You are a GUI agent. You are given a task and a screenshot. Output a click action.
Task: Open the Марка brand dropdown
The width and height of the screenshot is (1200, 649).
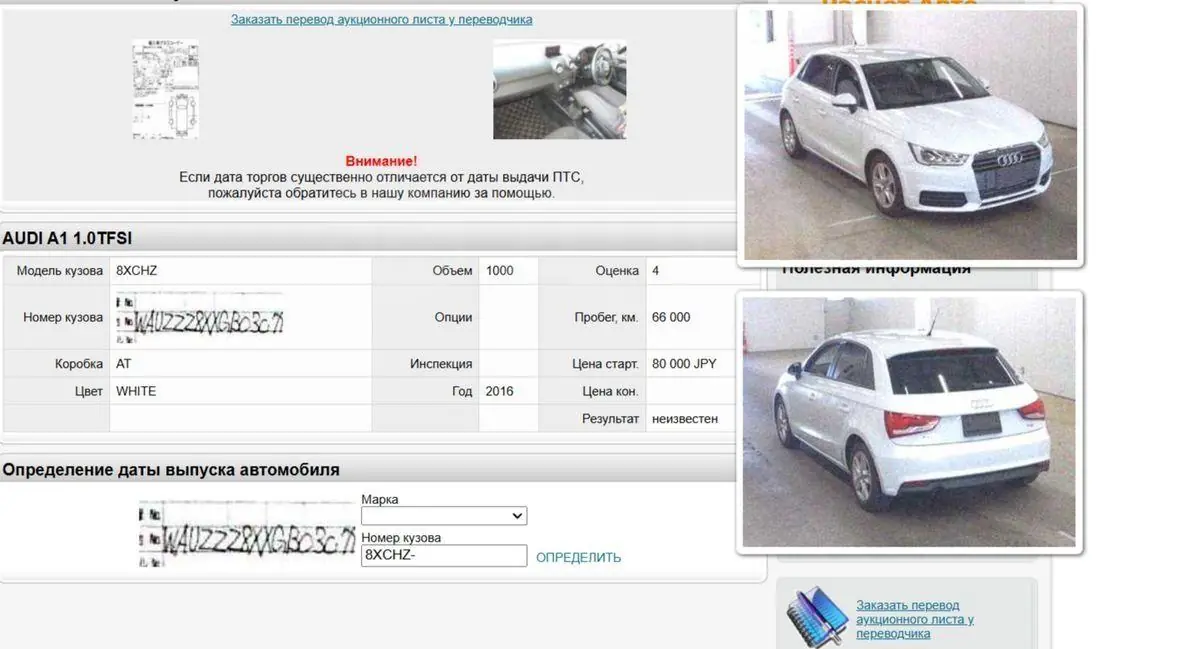coord(444,515)
